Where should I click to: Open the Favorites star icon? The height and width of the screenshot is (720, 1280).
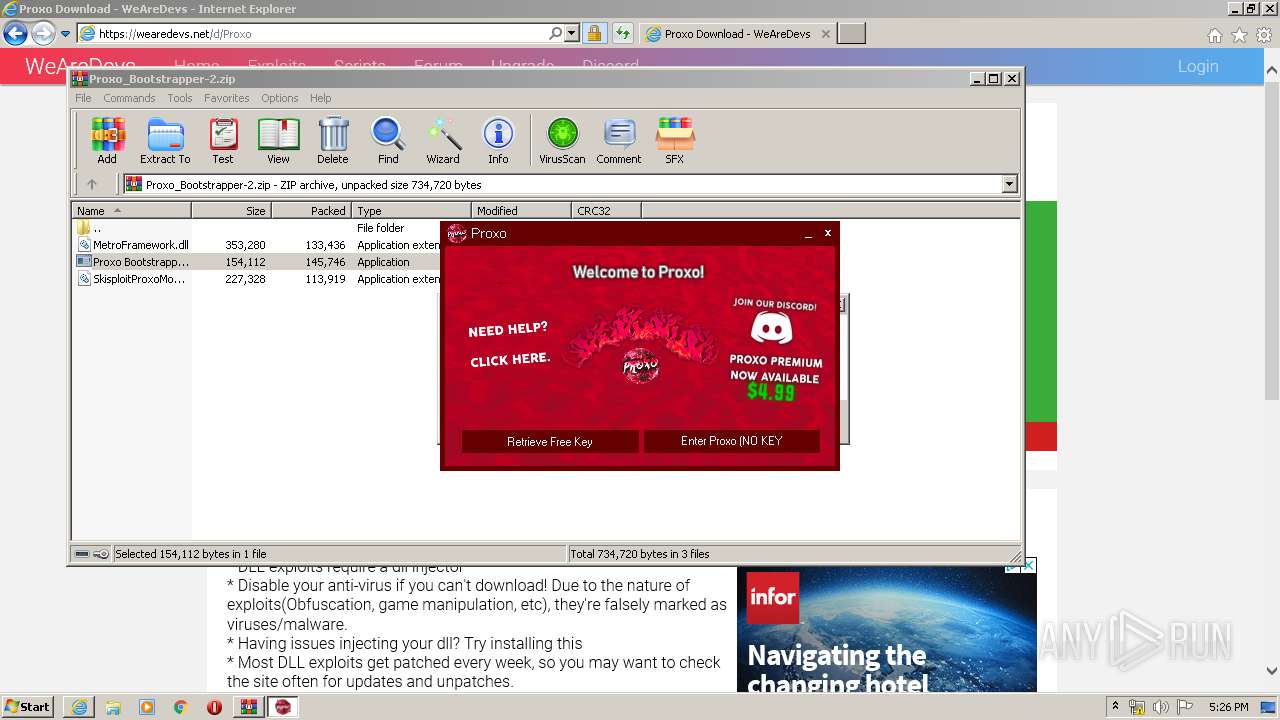point(1239,35)
